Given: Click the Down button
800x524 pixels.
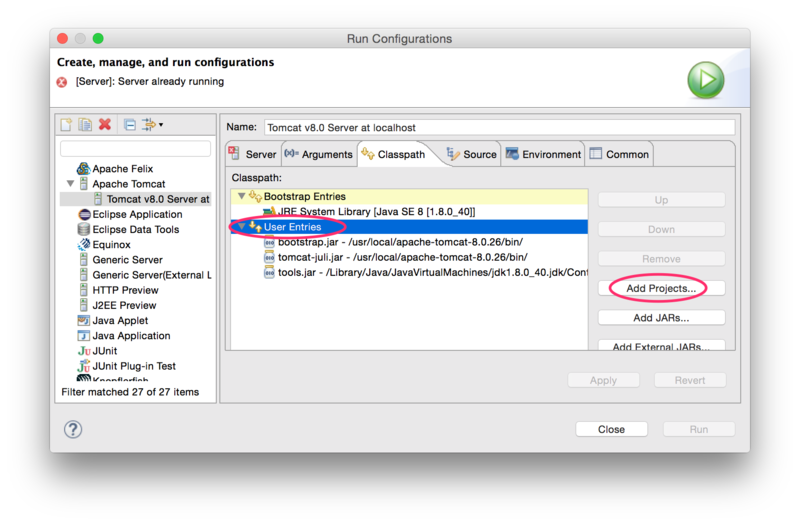Looking at the screenshot, I should [661, 230].
